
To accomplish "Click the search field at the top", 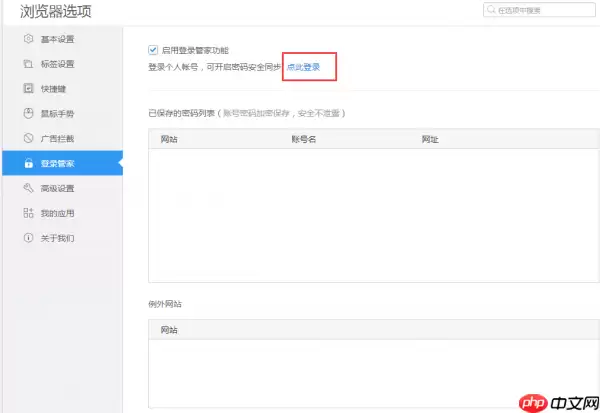I will [539, 10].
